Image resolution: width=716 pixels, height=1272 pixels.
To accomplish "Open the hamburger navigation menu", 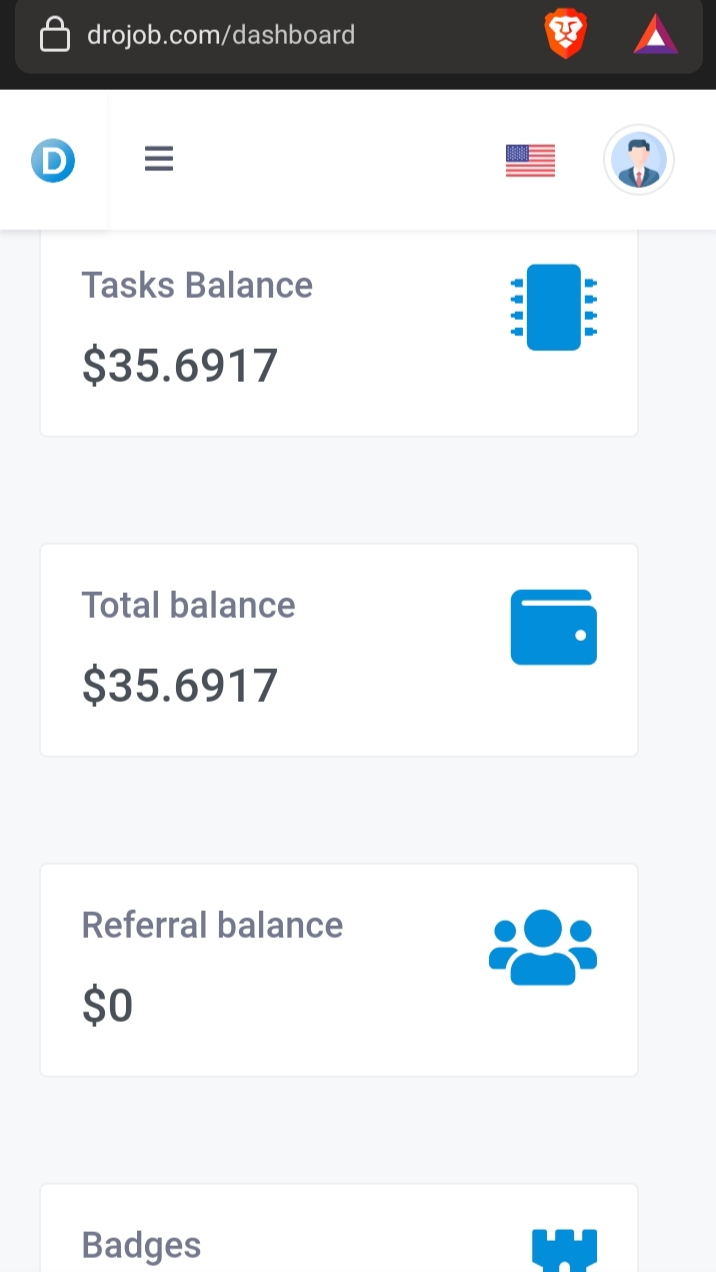I will coord(159,159).
